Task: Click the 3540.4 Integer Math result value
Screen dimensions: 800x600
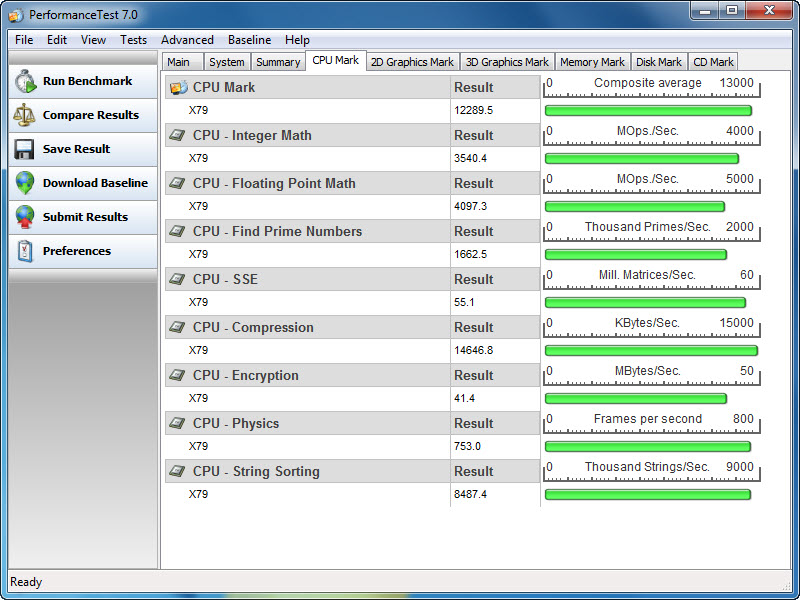Action: [x=470, y=158]
